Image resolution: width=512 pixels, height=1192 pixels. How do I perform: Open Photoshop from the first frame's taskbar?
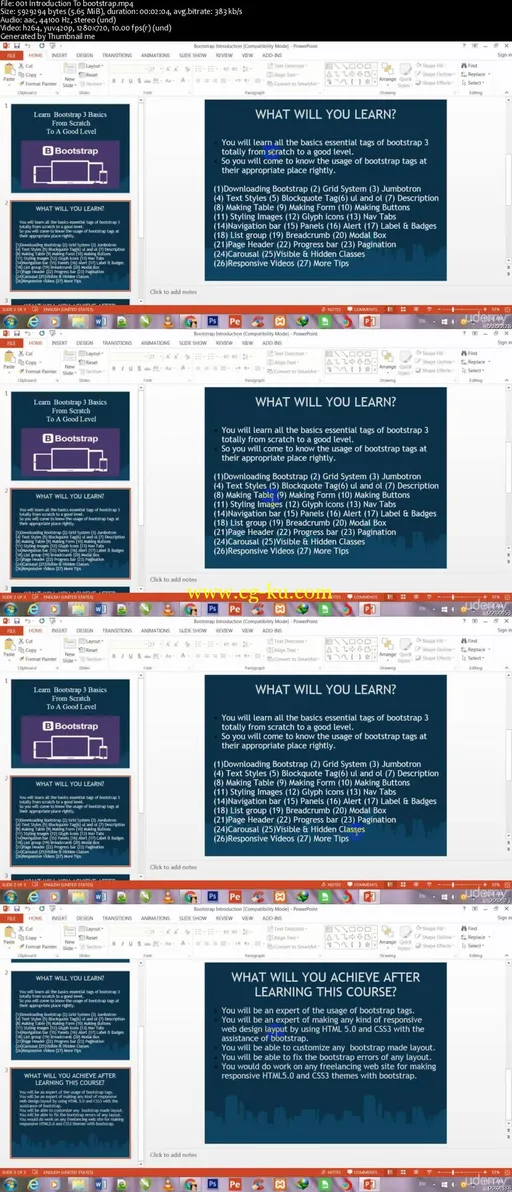click(x=213, y=322)
